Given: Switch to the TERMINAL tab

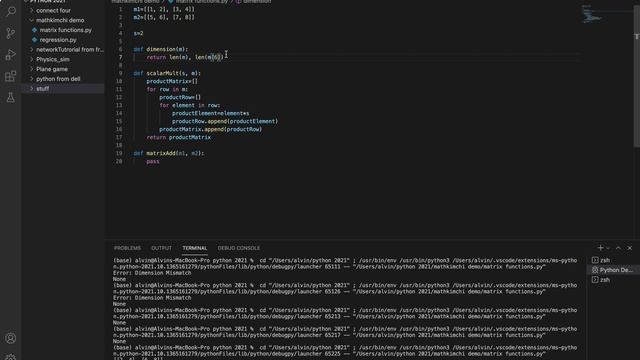Looking at the screenshot, I should [x=195, y=248].
